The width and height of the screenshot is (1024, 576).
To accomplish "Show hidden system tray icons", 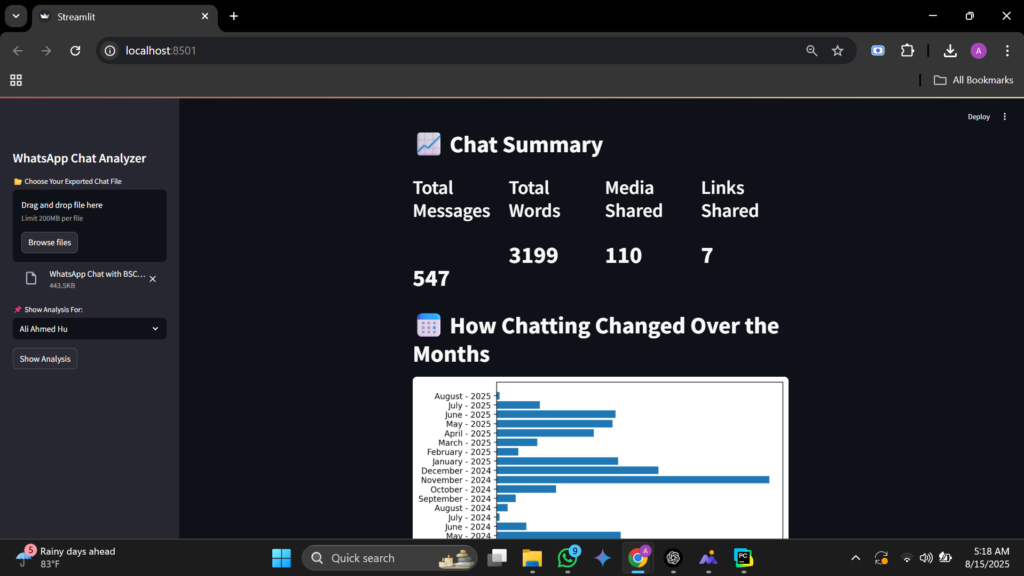I will [x=856, y=558].
